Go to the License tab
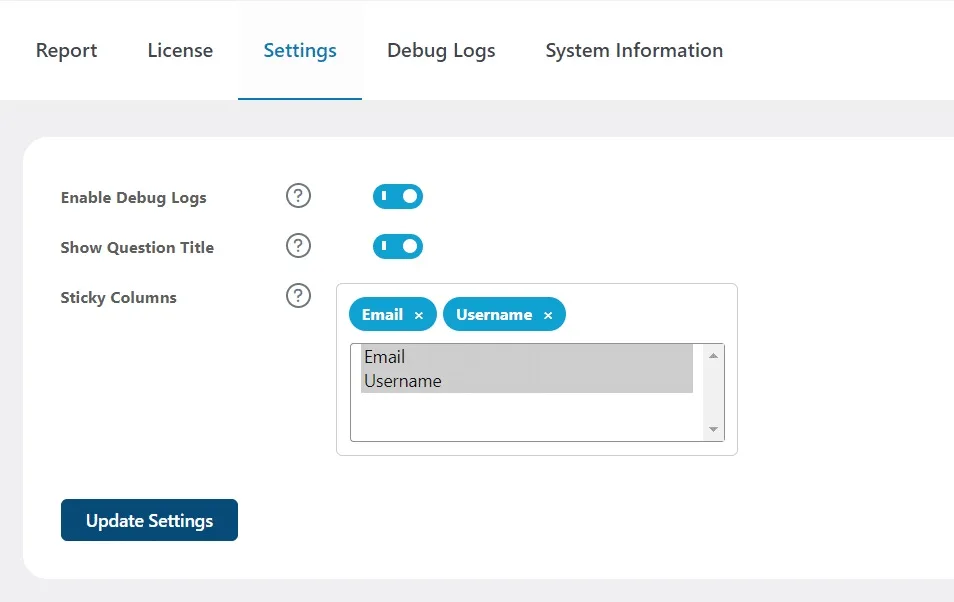 tap(180, 49)
